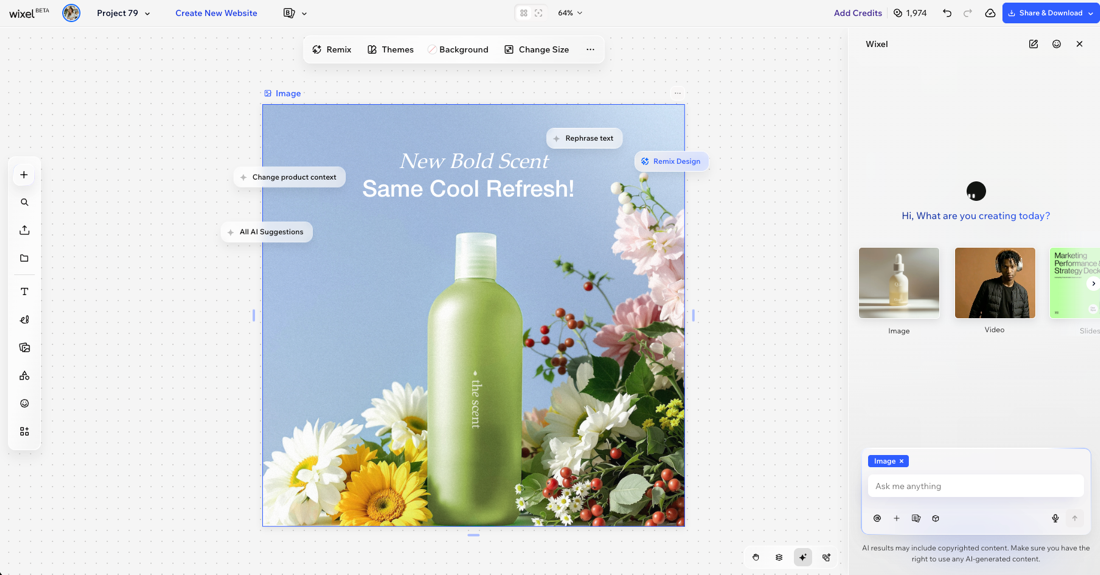Select the draw brush tool in sidebar
The width and height of the screenshot is (1100, 575).
pos(24,319)
